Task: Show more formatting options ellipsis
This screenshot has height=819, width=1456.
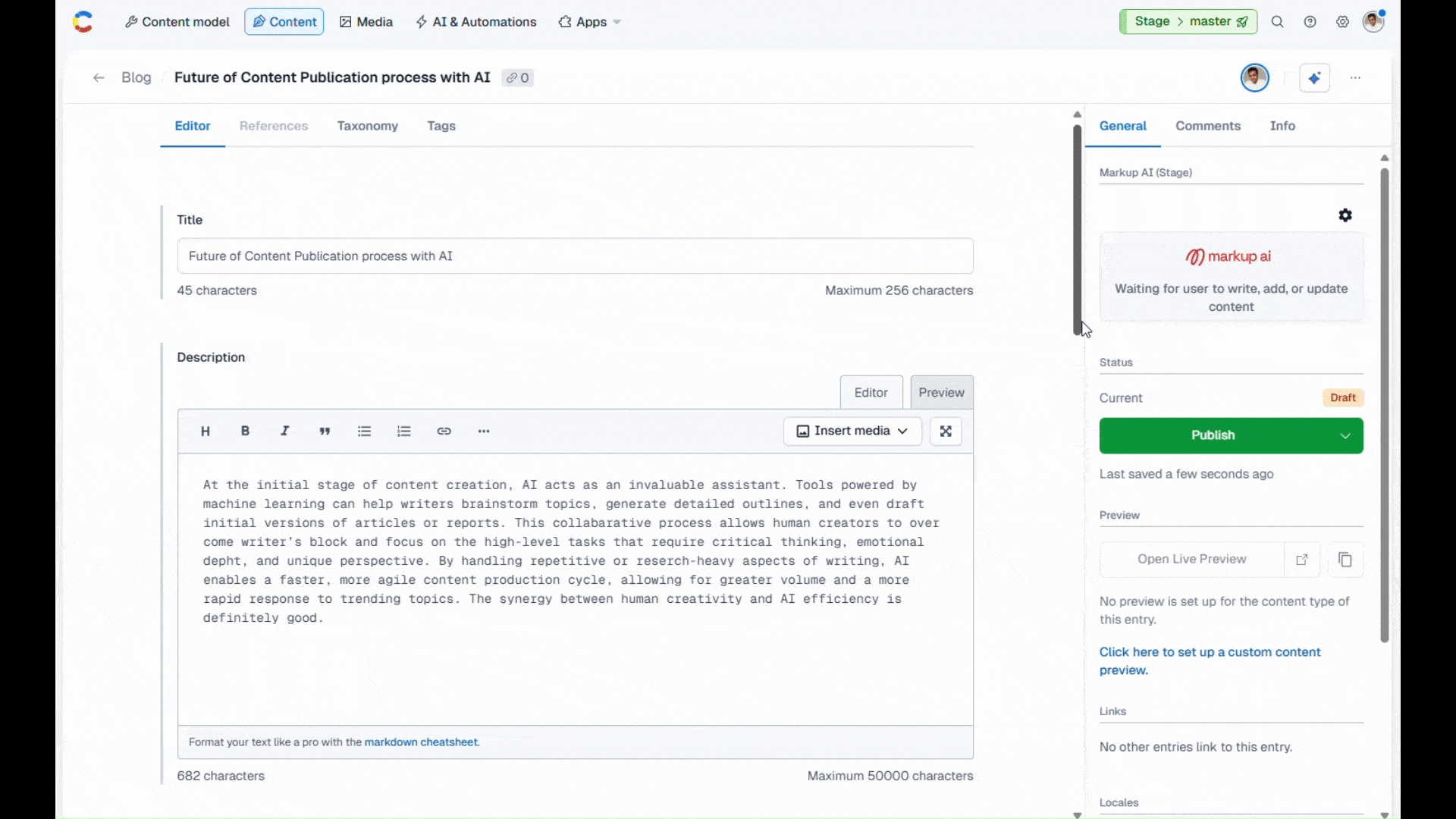Action: point(484,431)
